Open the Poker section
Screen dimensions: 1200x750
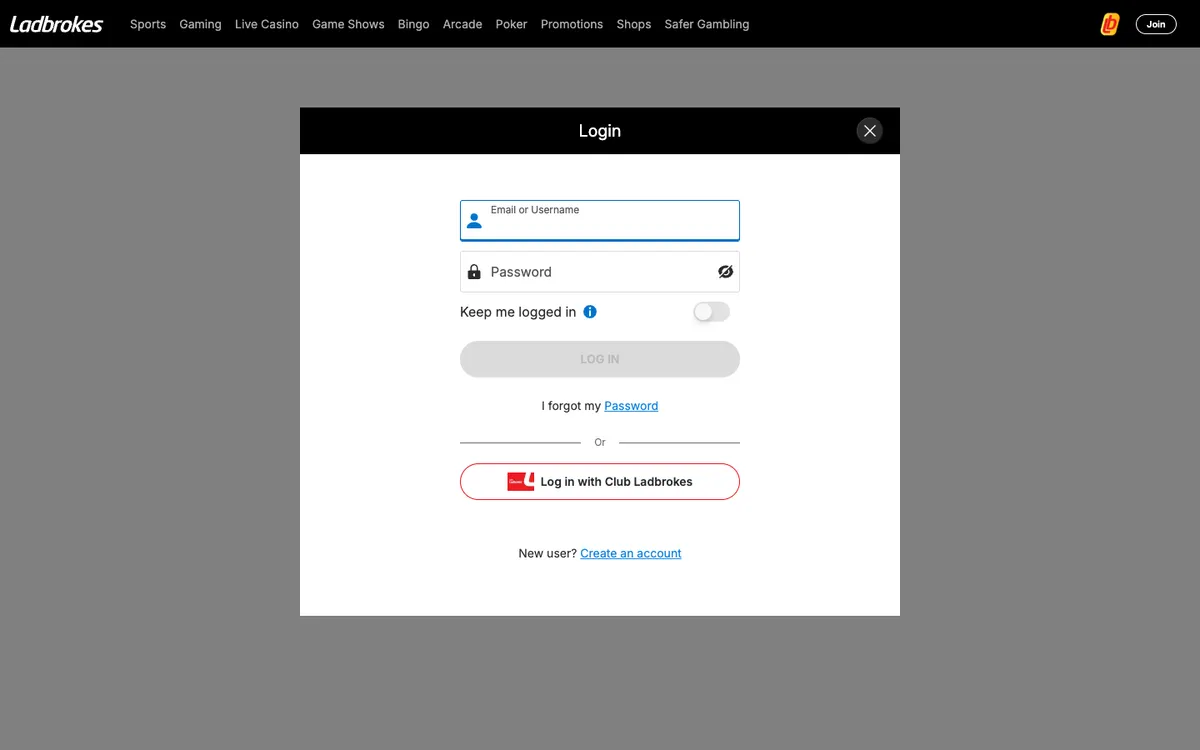[x=511, y=24]
